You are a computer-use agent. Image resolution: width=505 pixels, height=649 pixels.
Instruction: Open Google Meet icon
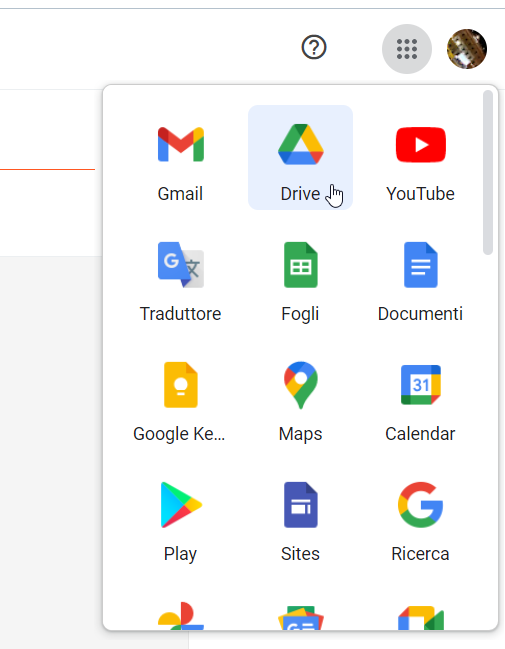(421, 618)
